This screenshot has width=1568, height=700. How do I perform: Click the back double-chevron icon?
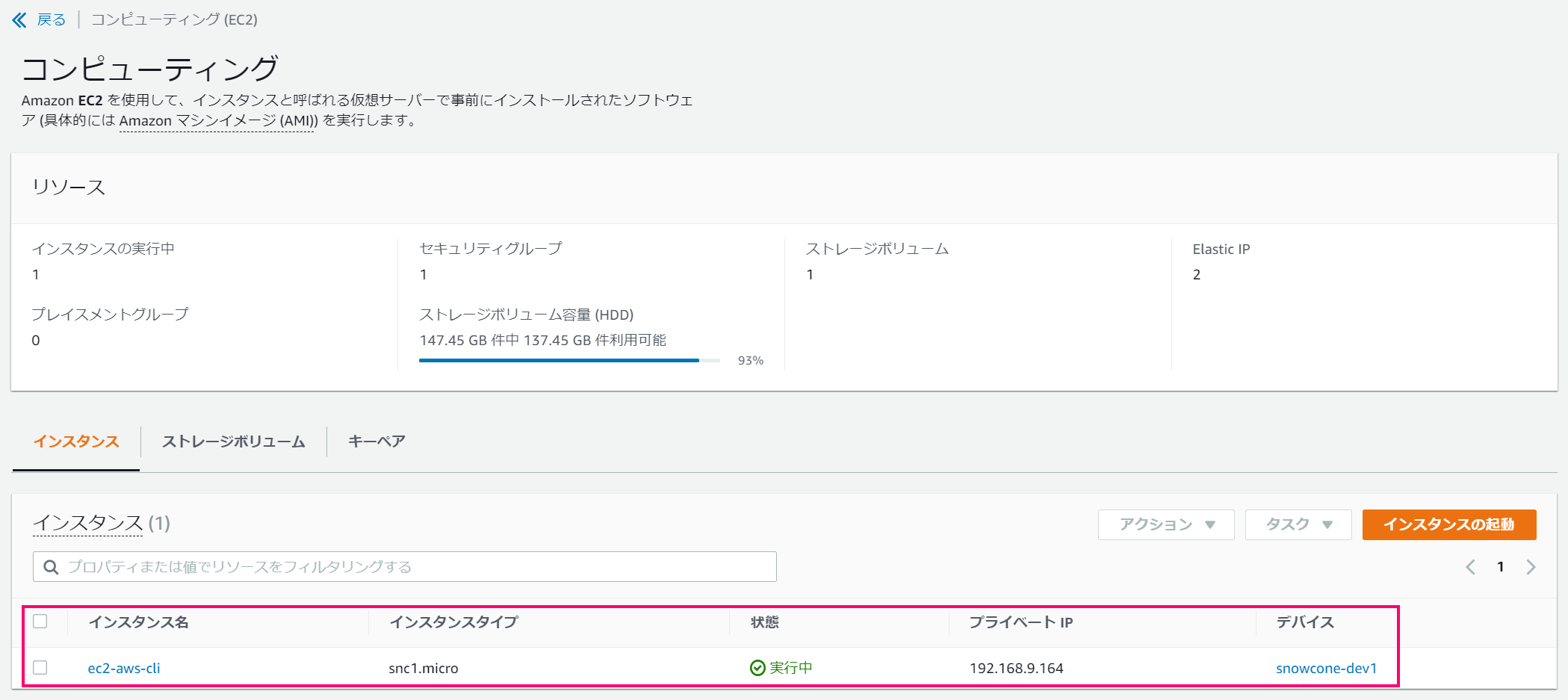pos(19,19)
